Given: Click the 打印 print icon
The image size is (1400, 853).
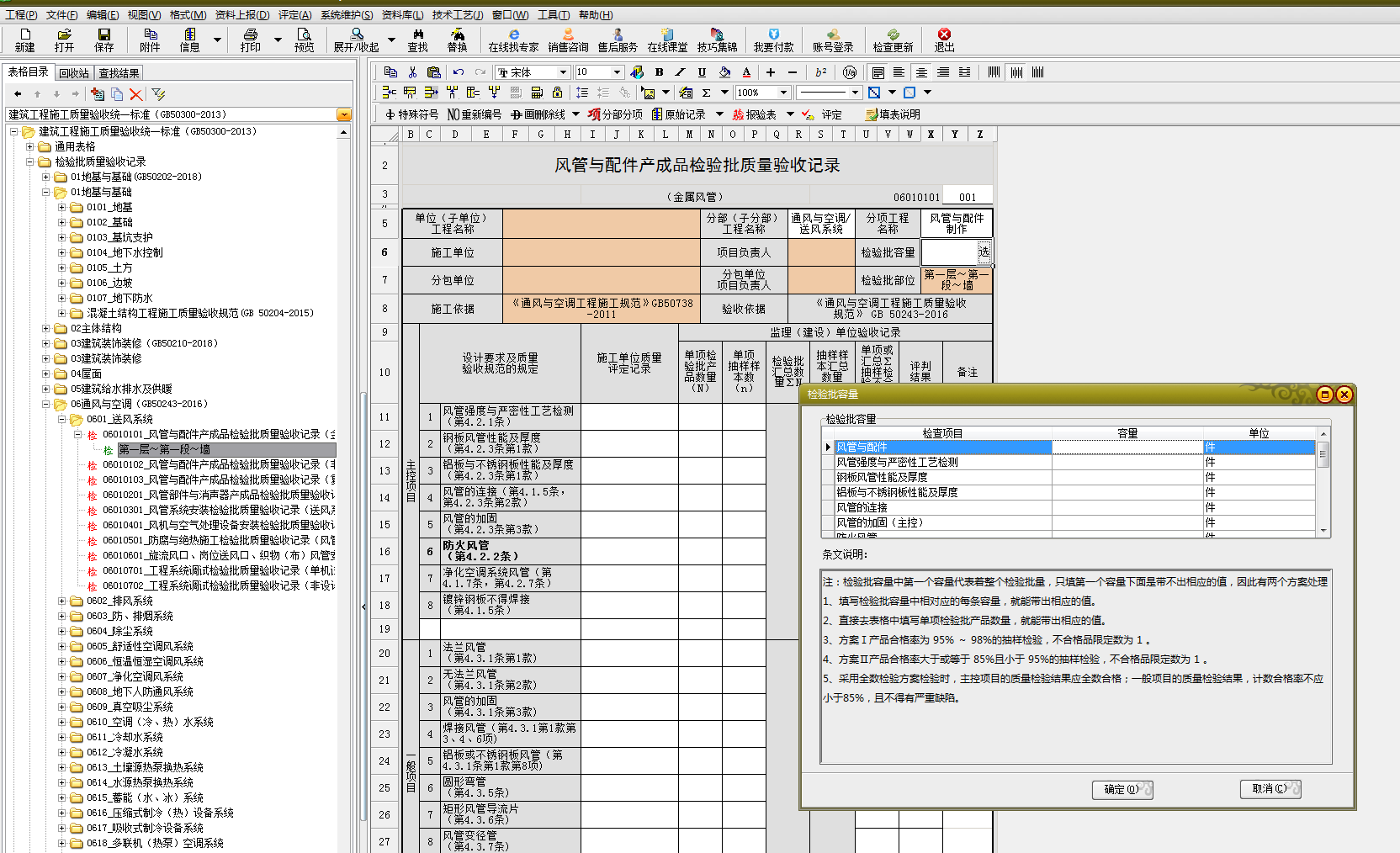Looking at the screenshot, I should point(251,40).
